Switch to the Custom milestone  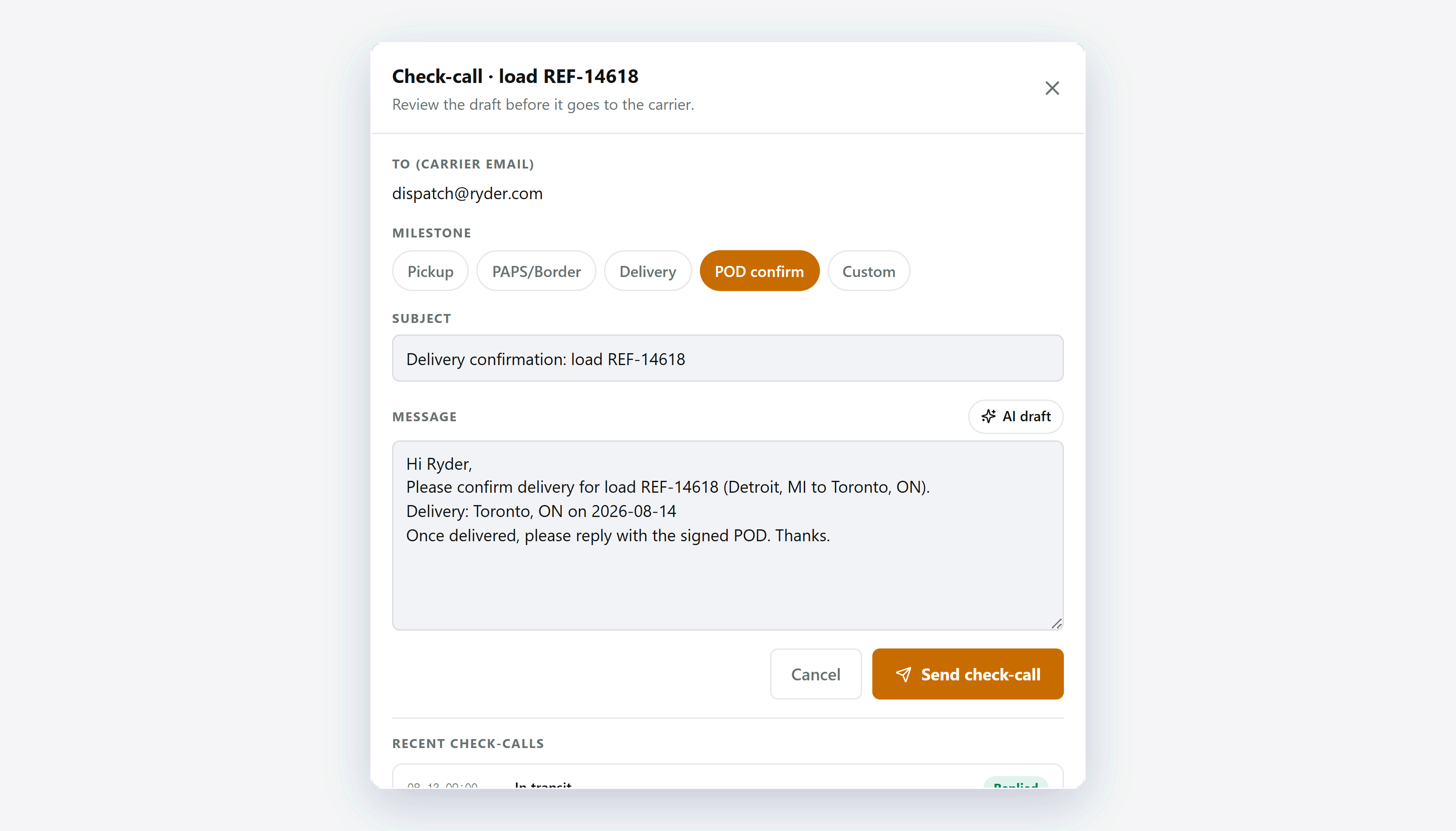(x=868, y=271)
